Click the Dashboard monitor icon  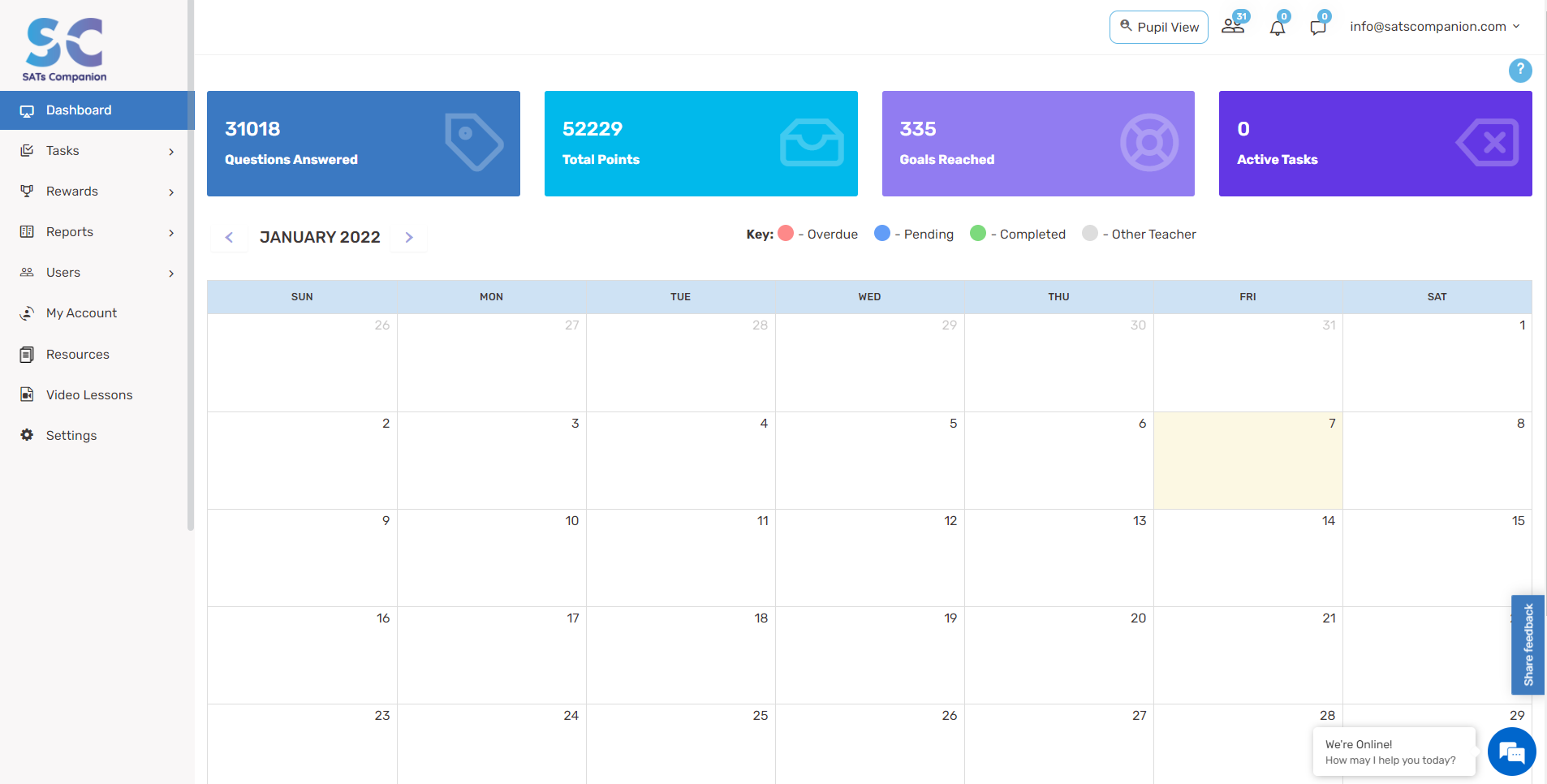pos(27,110)
